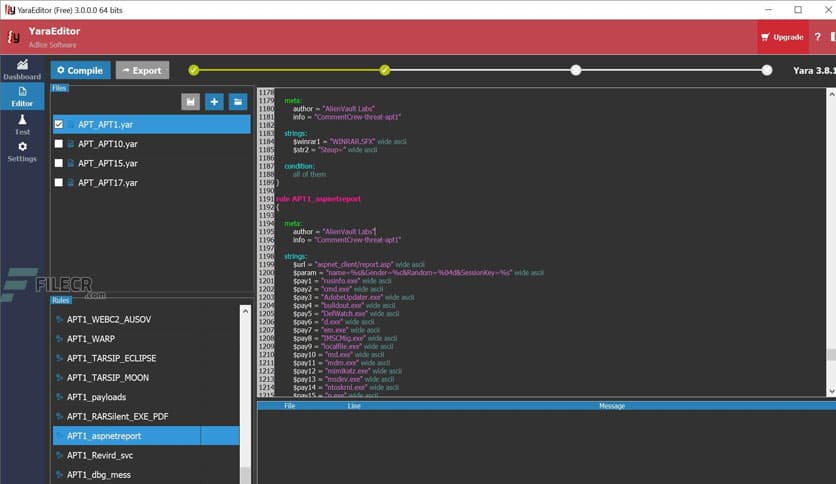This screenshot has width=836, height=484.
Task: Click the $winrar1 string line in editor
Action: click(349, 141)
